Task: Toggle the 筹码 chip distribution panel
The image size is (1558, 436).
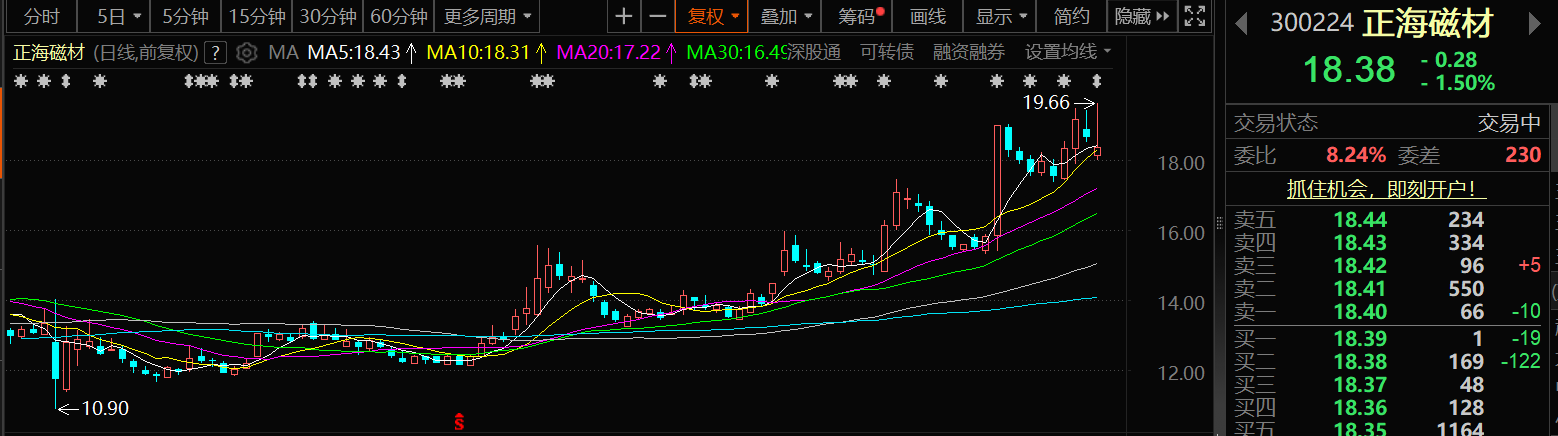Action: tap(861, 16)
